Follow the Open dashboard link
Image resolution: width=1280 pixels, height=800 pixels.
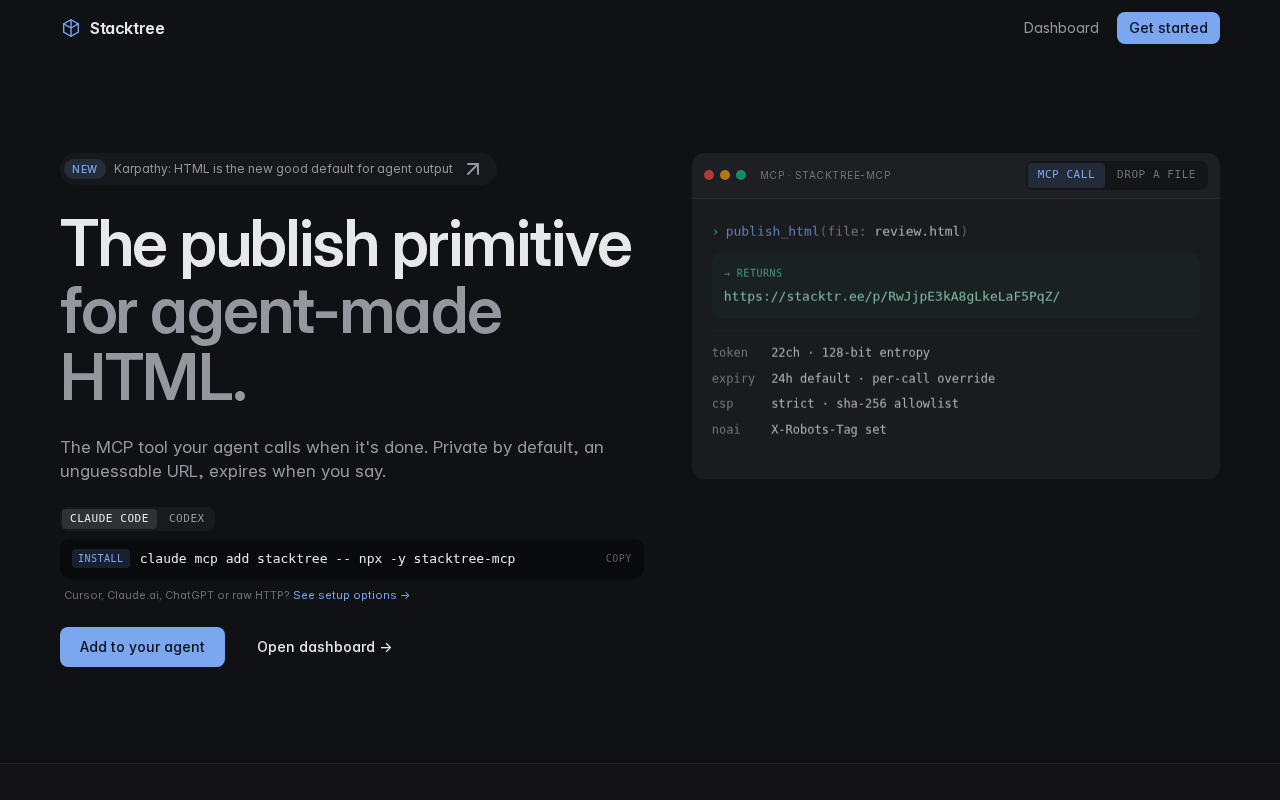[324, 647]
